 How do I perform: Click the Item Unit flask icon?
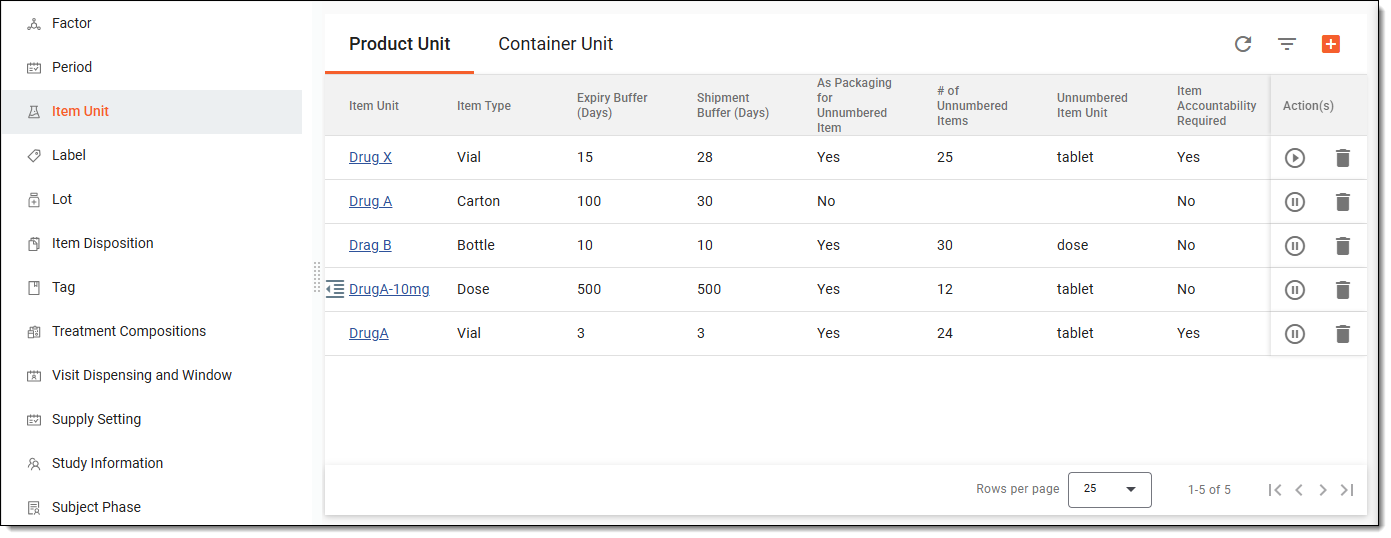tap(34, 111)
